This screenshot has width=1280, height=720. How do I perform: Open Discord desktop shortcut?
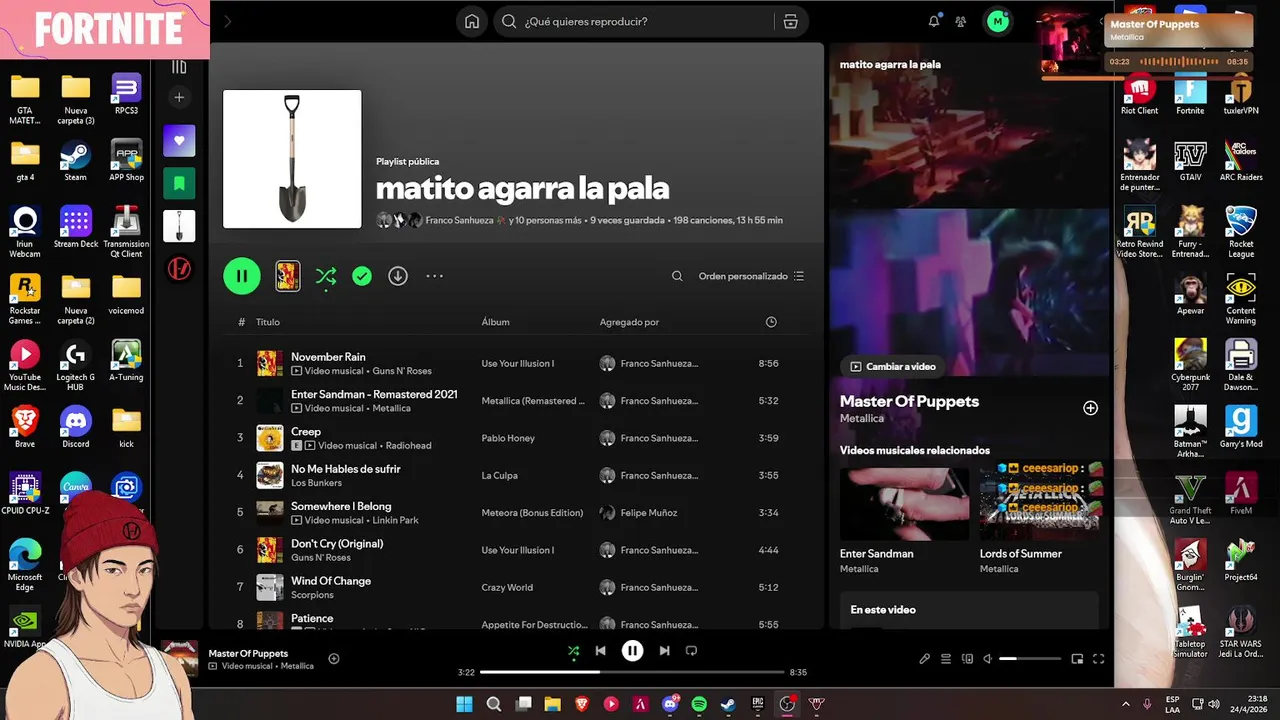(x=75, y=428)
